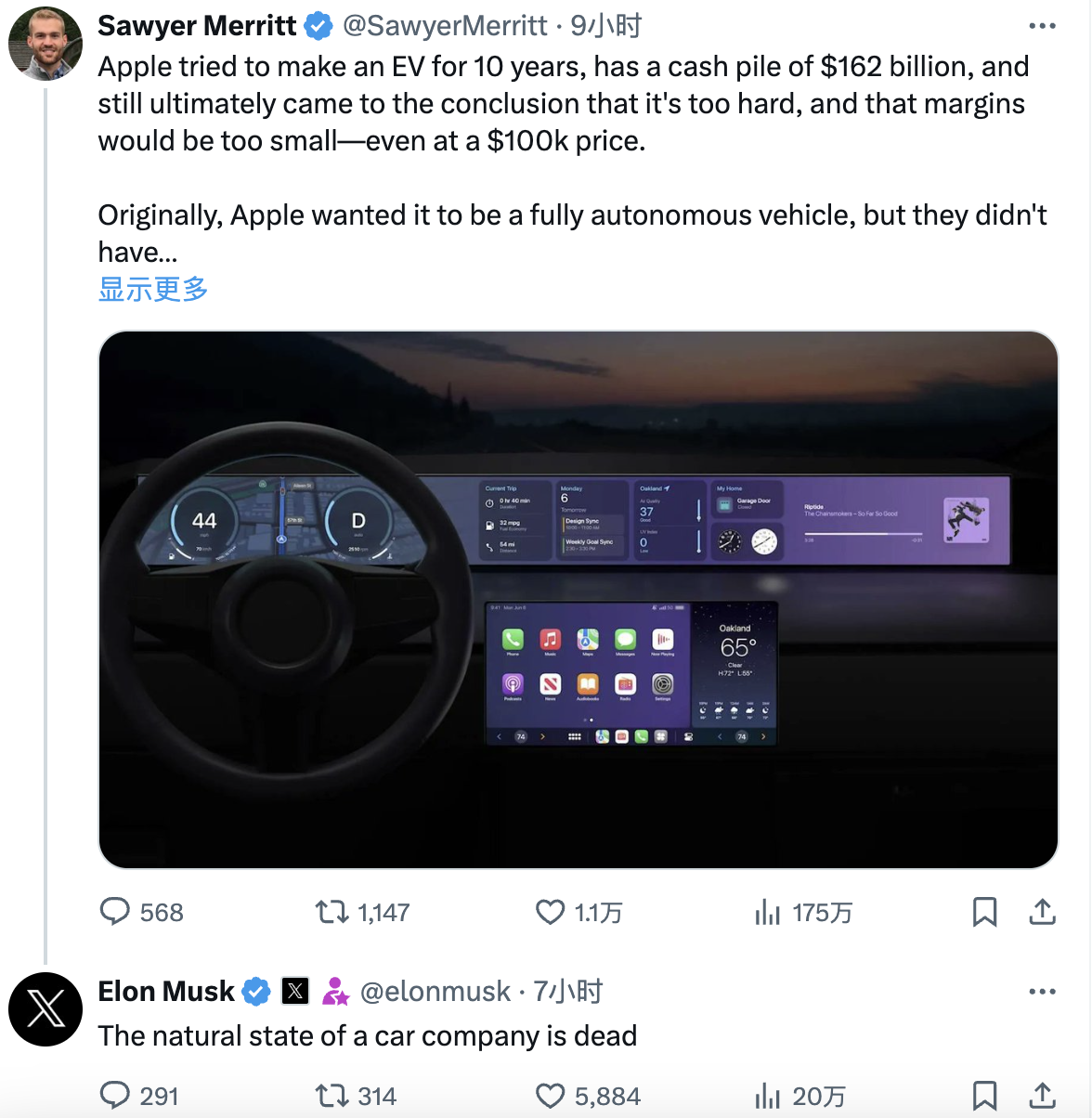1092x1118 pixels.
Task: Click Elon Musk's X logo avatar
Action: point(45,1009)
